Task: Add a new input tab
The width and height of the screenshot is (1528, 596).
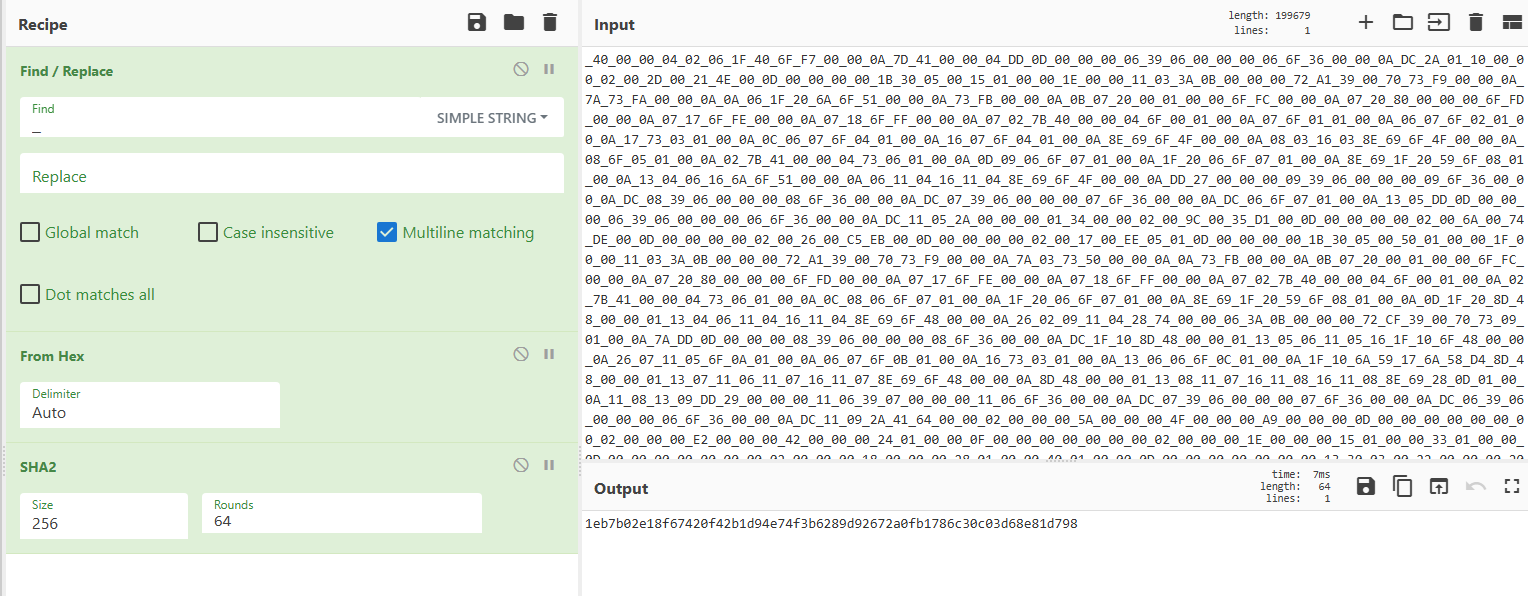Action: click(x=1366, y=23)
